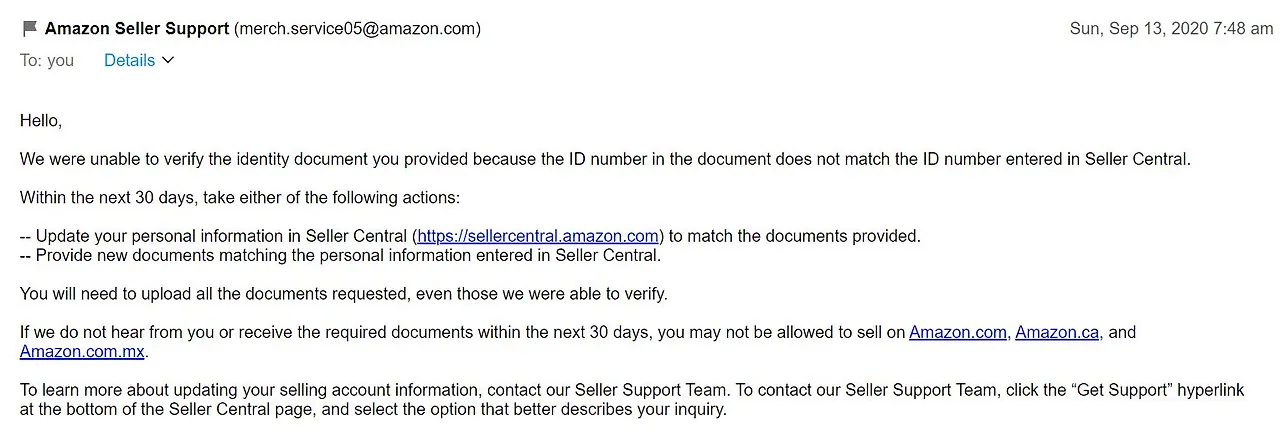Click the Sun, Sep 13, 2020 timestamp
The image size is (1280, 430).
tap(1171, 29)
